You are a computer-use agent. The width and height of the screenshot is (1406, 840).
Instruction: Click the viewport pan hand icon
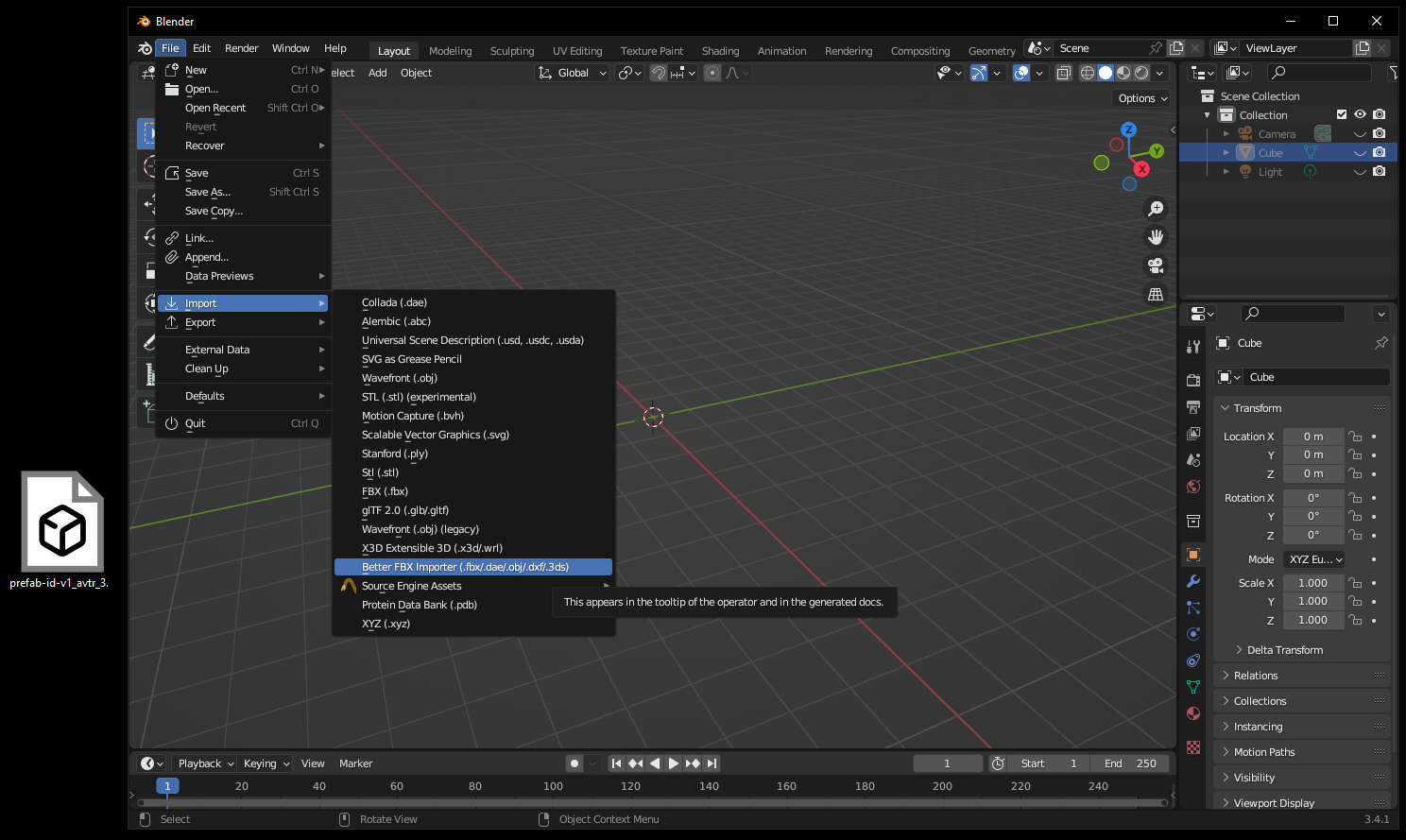tap(1155, 237)
